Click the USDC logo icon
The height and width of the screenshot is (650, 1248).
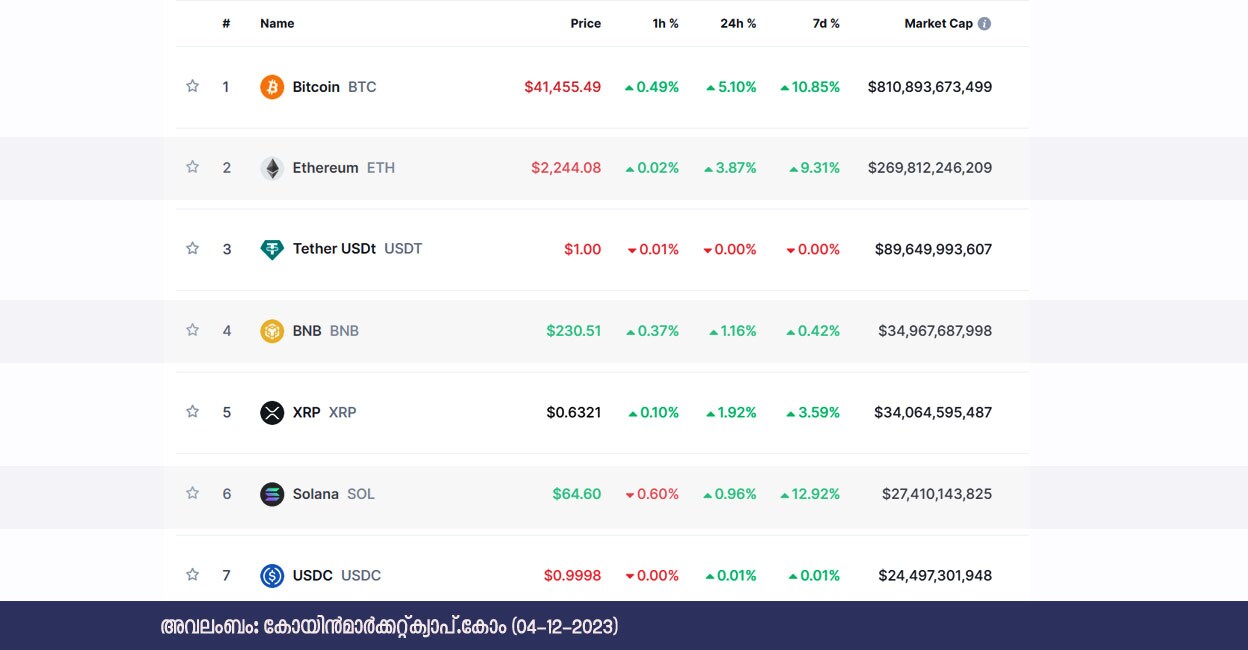tap(272, 575)
